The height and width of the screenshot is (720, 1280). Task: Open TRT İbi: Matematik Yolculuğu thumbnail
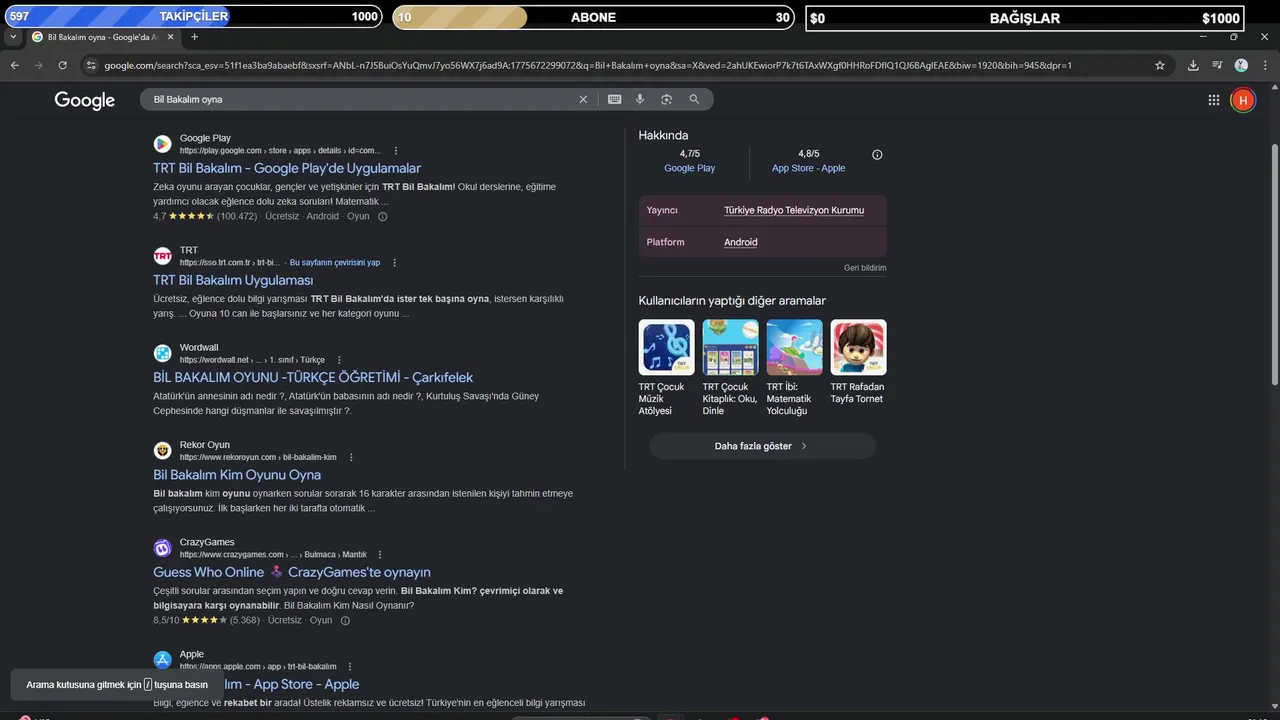(x=795, y=347)
